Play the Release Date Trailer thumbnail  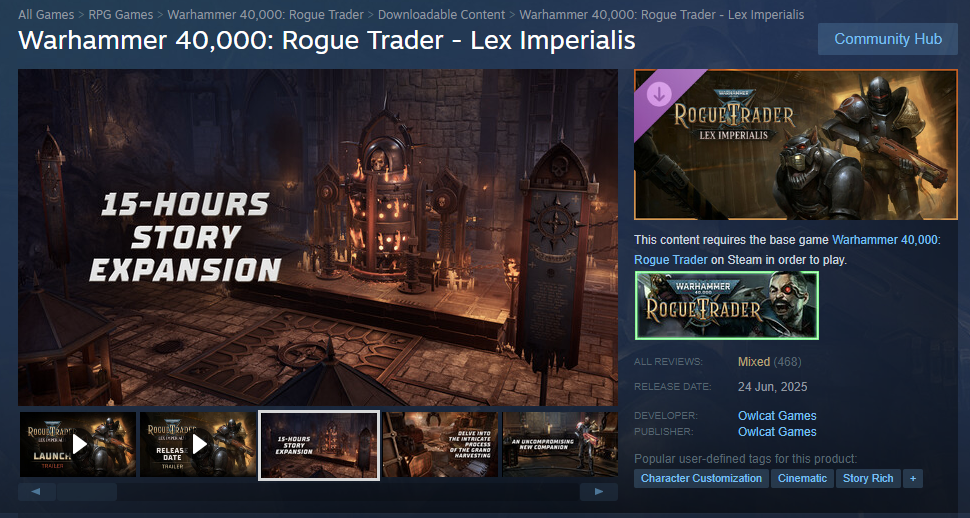198,444
